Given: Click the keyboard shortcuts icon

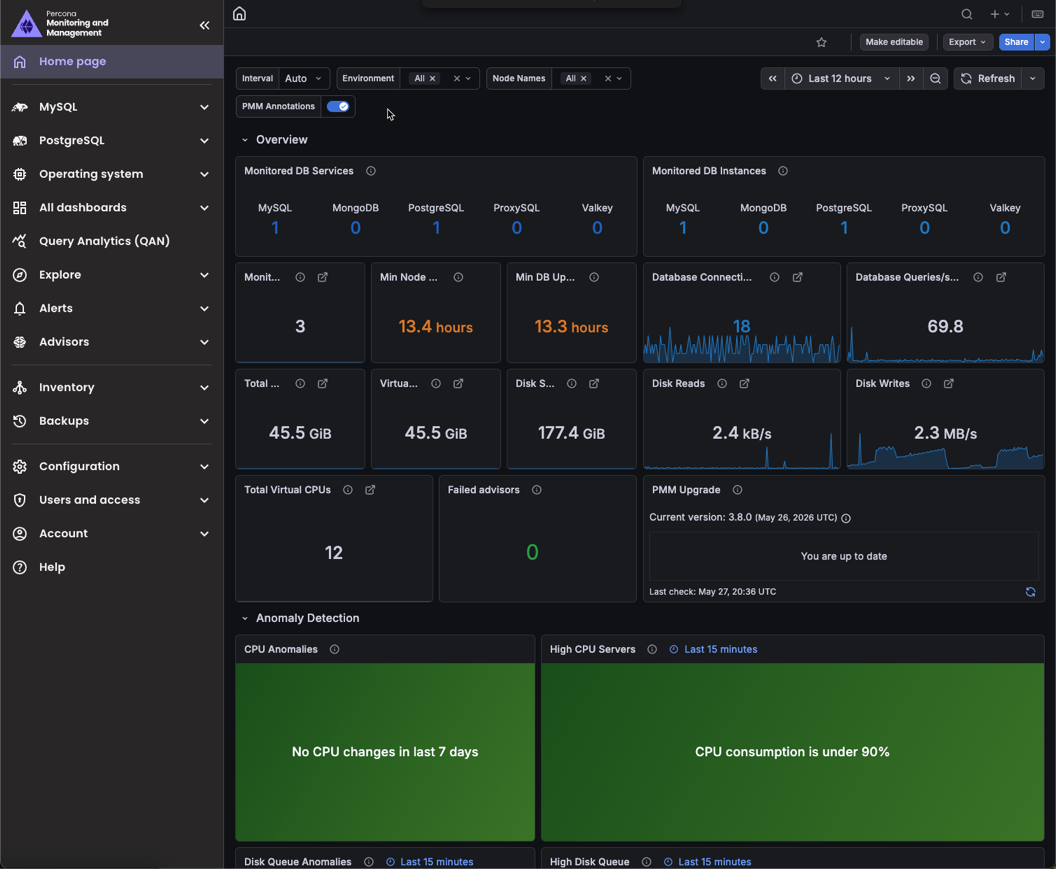Looking at the screenshot, I should pyautogui.click(x=1037, y=14).
